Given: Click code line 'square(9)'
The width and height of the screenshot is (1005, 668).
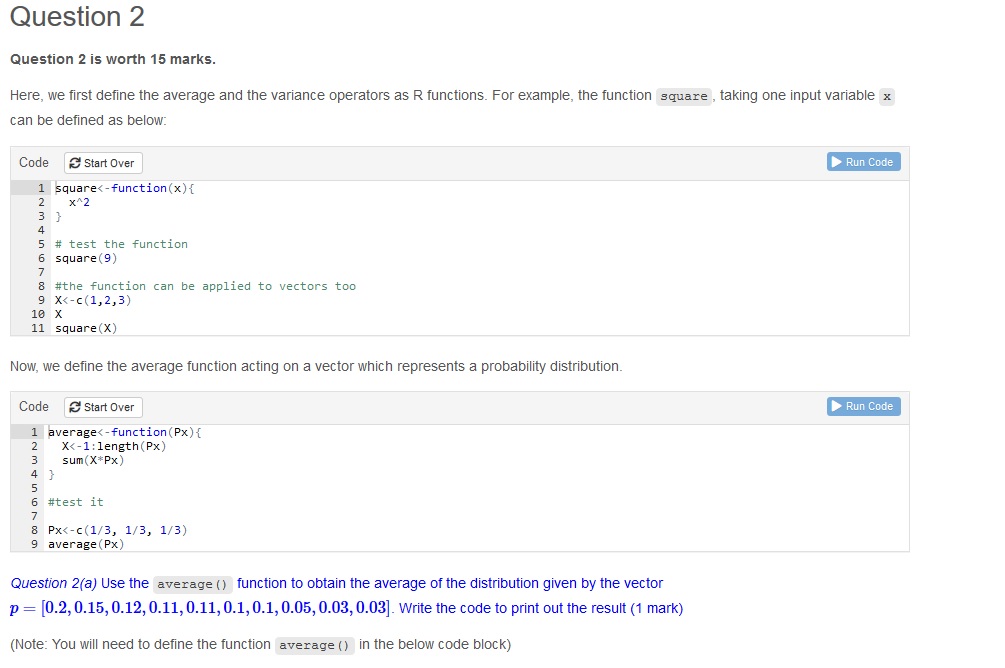Looking at the screenshot, I should click(x=86, y=258).
